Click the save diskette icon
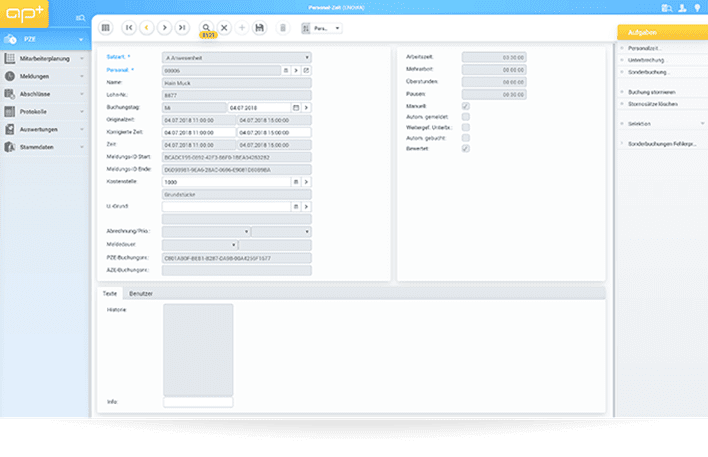 [x=260, y=28]
